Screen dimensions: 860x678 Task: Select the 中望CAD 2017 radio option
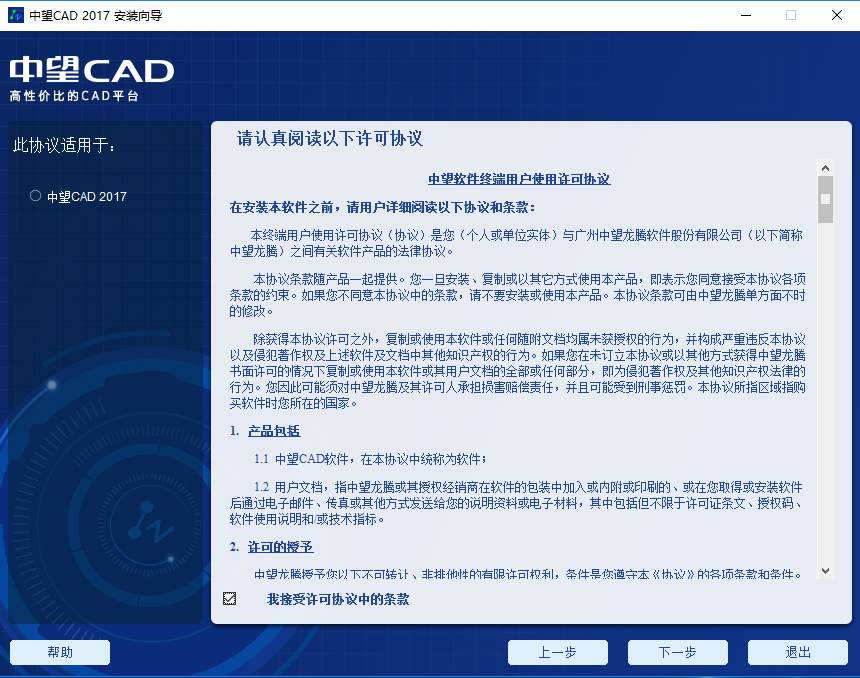(x=34, y=196)
